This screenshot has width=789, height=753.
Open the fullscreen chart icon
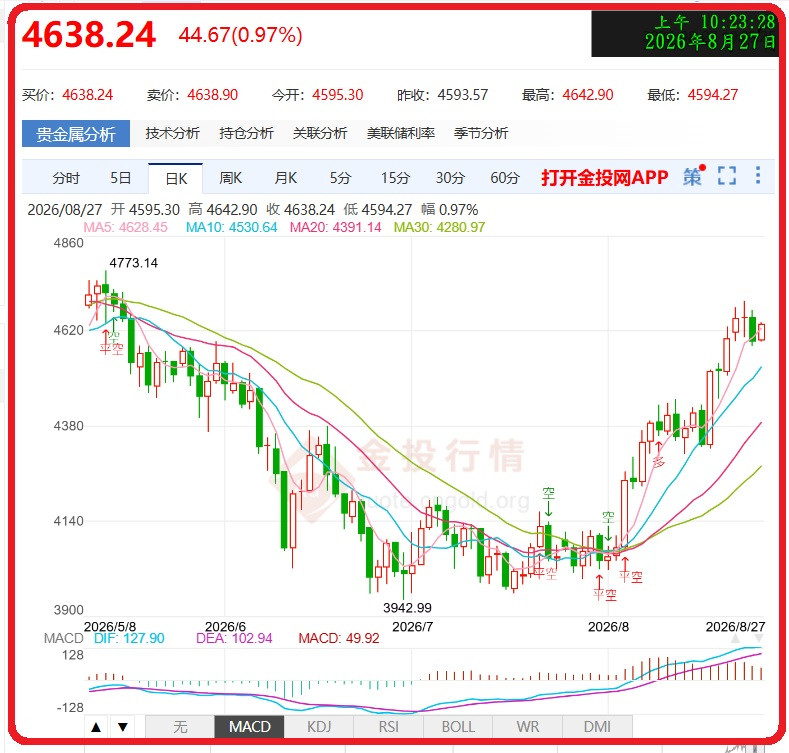point(727,176)
